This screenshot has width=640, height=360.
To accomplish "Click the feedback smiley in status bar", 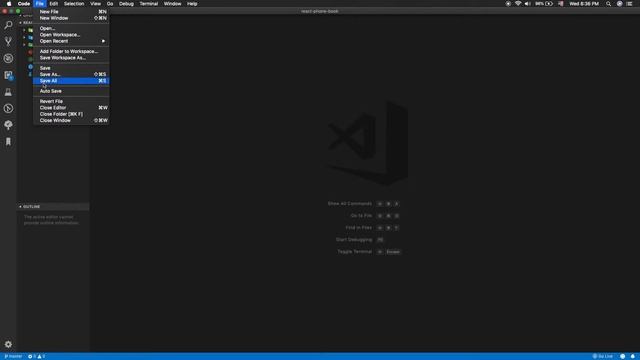I will 622,356.
